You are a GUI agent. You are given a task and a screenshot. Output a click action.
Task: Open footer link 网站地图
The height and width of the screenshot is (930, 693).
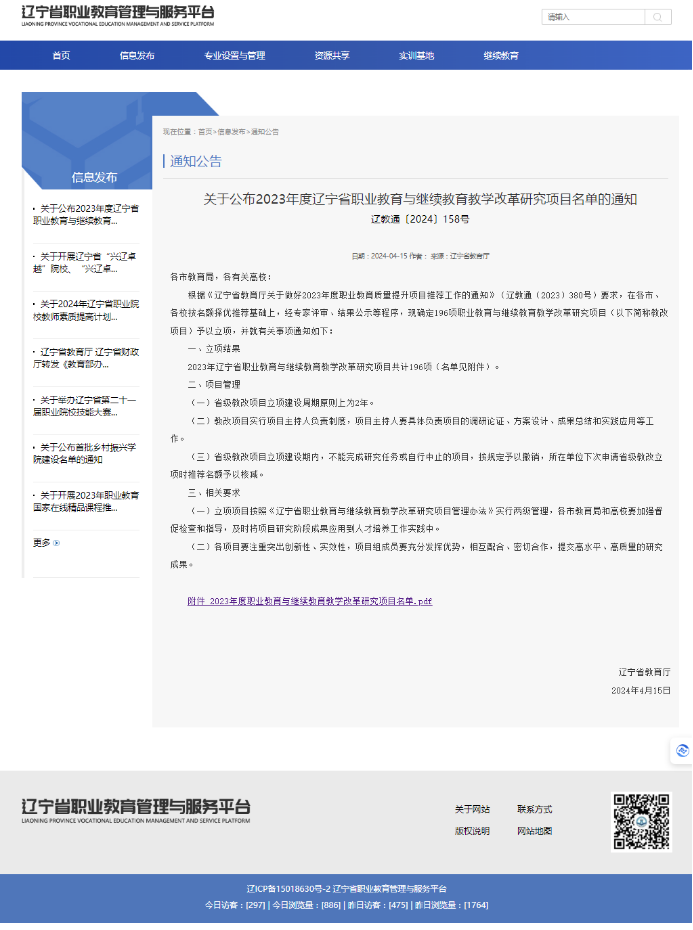[x=534, y=831]
